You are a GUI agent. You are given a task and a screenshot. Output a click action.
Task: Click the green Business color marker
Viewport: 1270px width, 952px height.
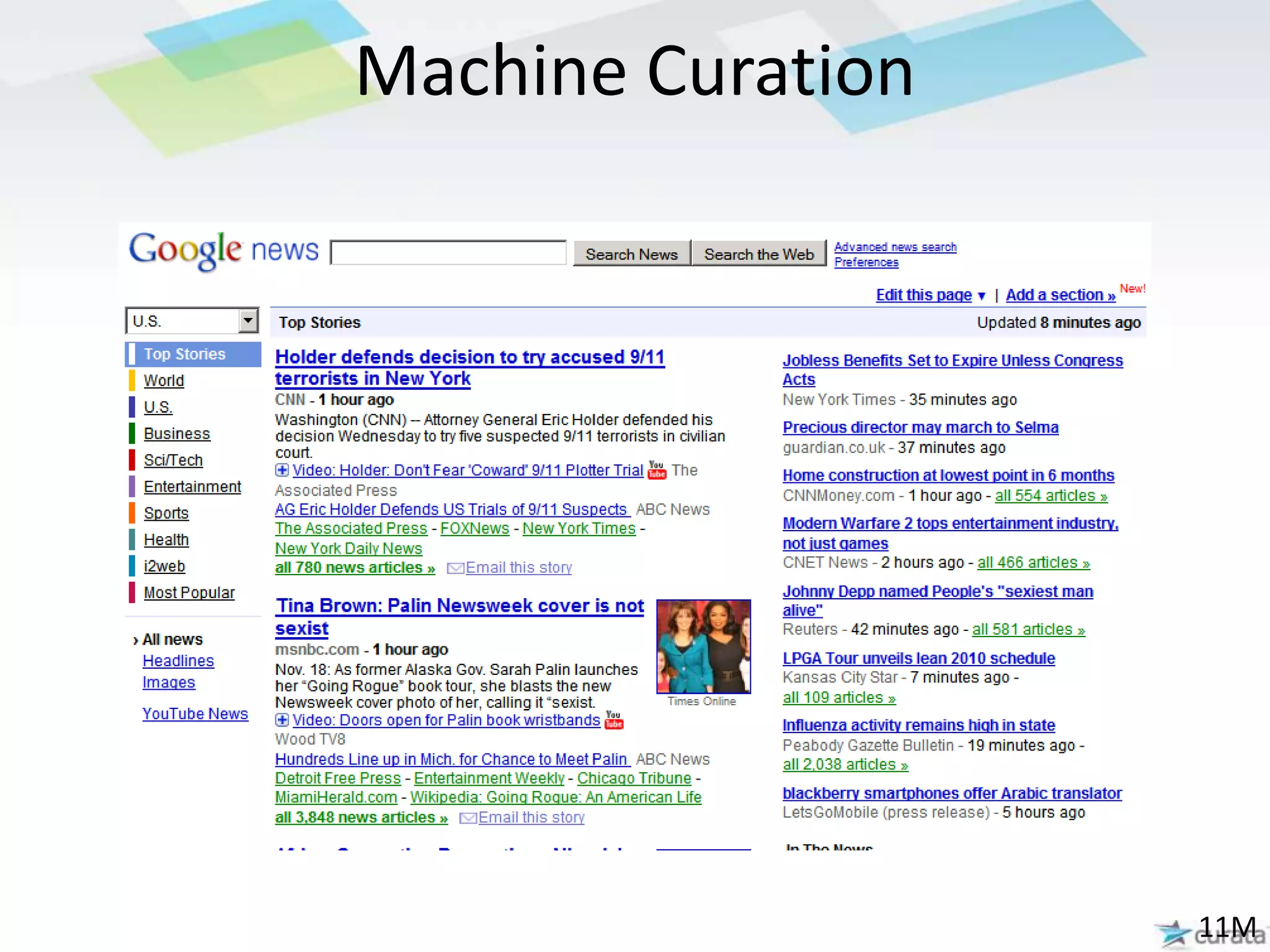tap(132, 434)
